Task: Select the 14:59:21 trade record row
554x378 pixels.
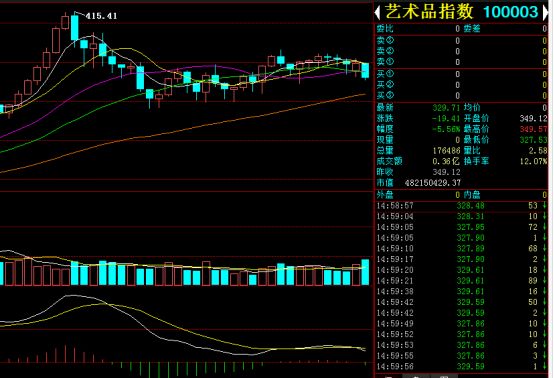Action: click(461, 280)
